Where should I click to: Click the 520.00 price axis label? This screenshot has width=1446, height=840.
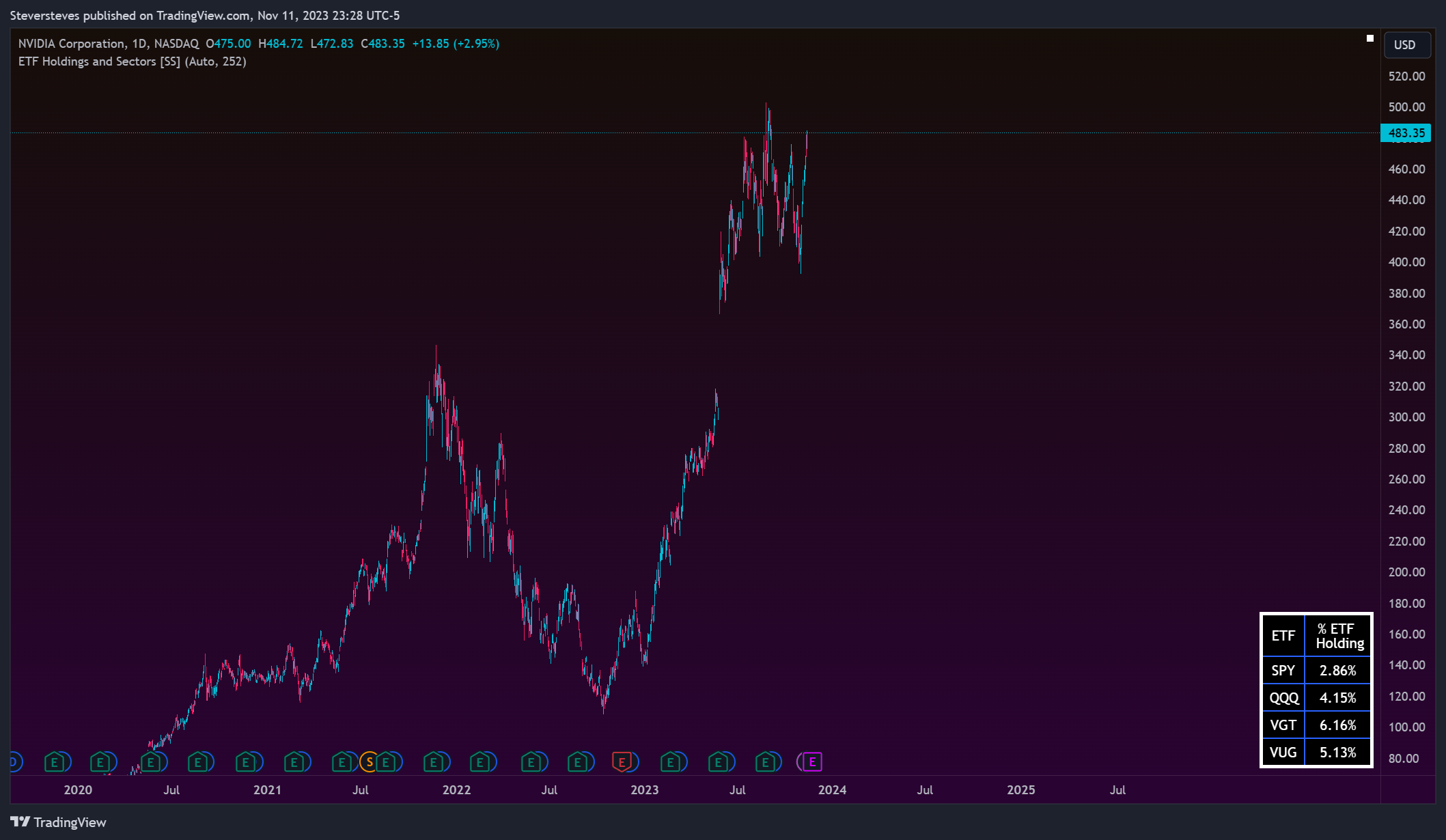1406,76
